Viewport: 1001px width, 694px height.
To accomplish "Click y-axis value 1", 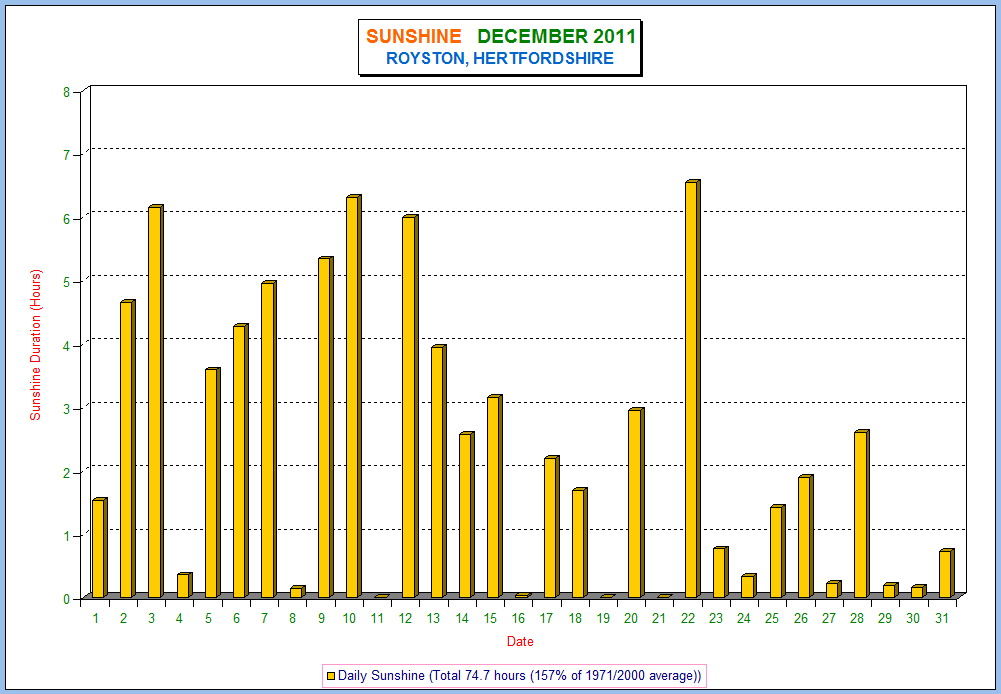I will pos(66,535).
